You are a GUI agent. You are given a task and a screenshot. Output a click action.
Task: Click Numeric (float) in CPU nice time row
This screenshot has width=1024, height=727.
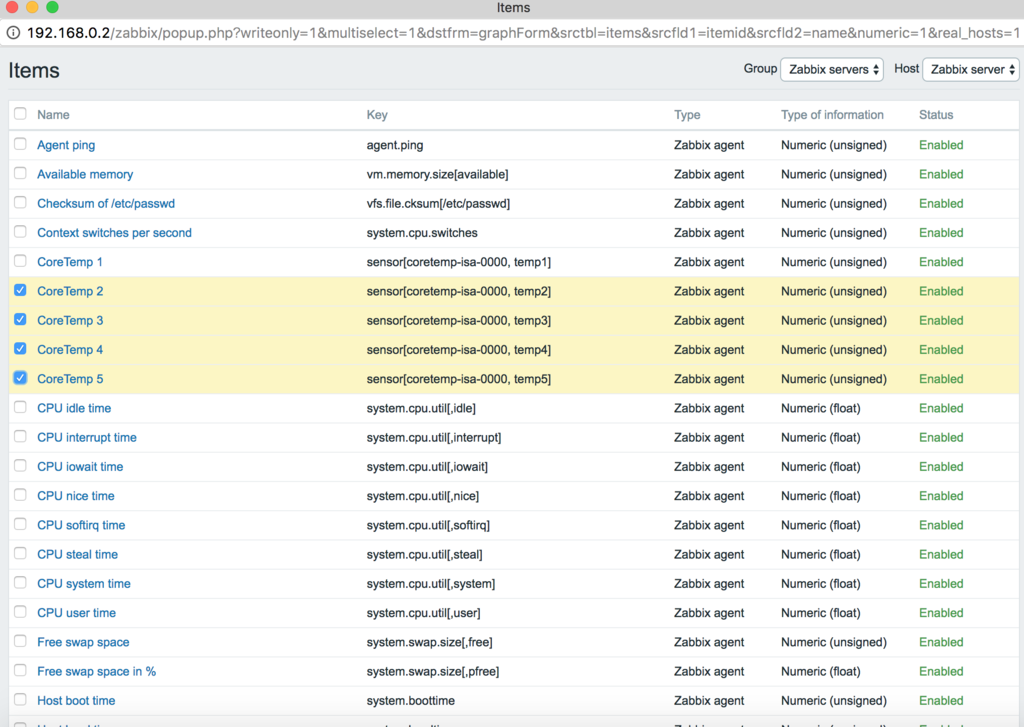click(x=820, y=496)
